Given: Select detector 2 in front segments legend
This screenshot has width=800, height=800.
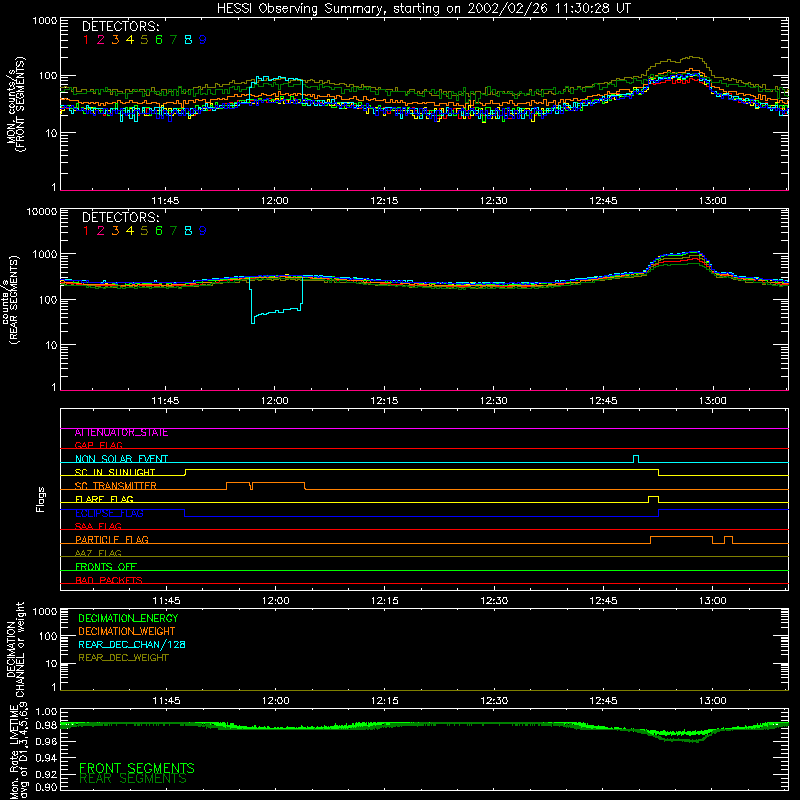Looking at the screenshot, I should pos(101,40).
